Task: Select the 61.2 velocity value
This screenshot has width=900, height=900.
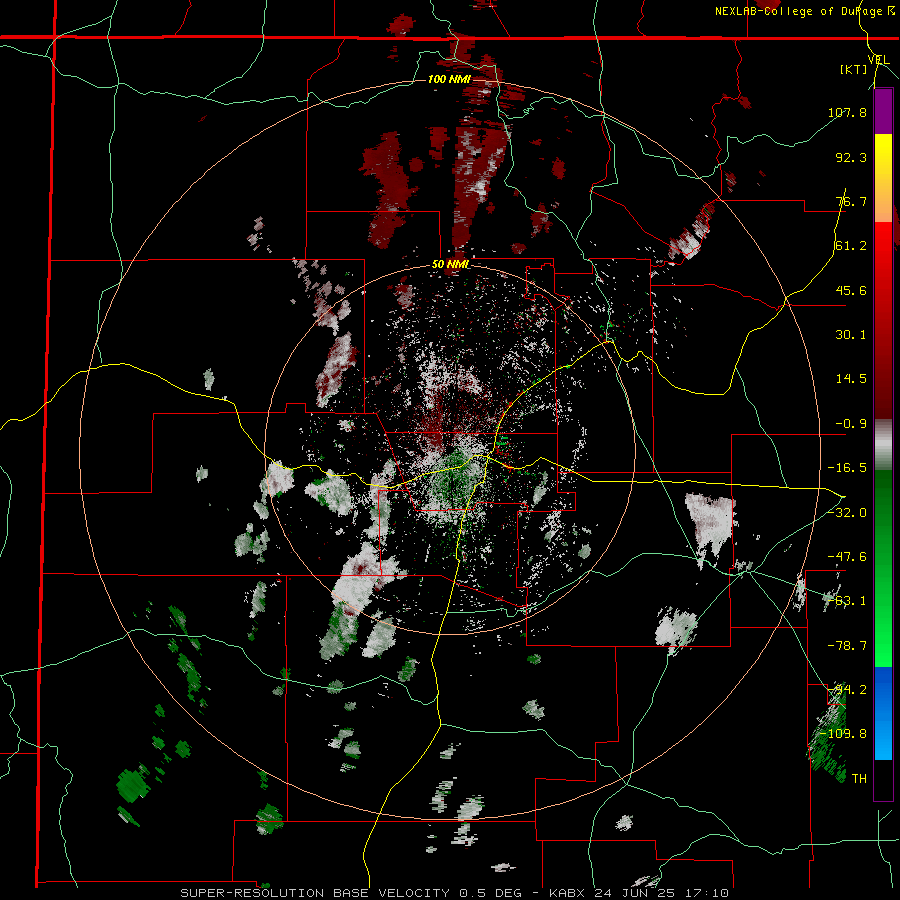Action: [x=851, y=246]
